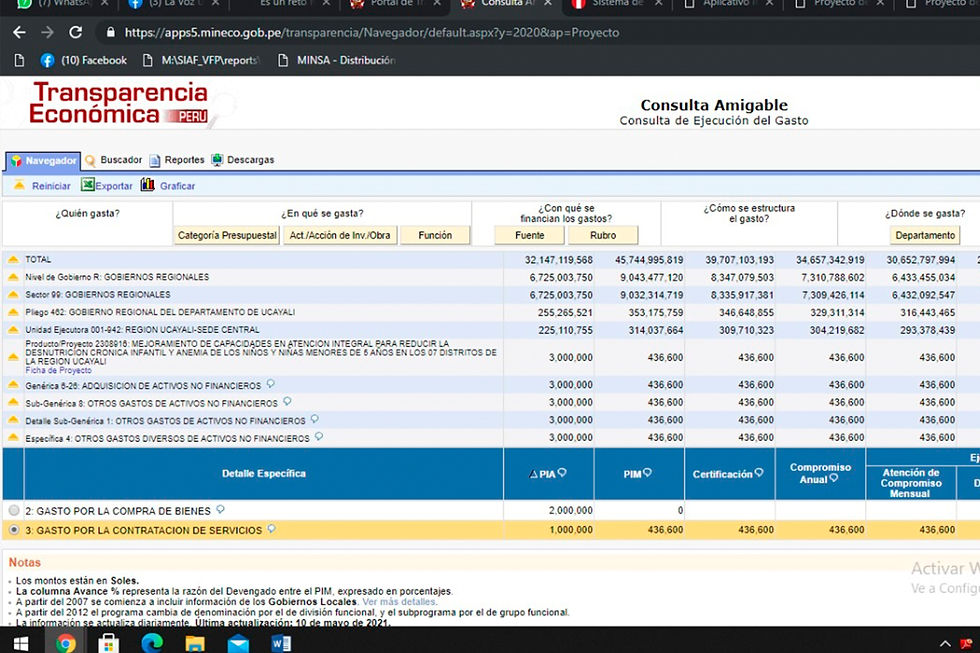Open the Facebook bookmark
Image resolution: width=980 pixels, height=653 pixels.
tap(84, 61)
